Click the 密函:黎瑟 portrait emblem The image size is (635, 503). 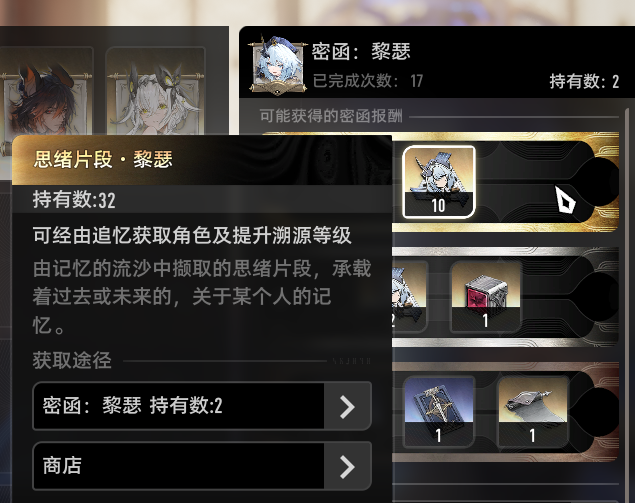(277, 65)
